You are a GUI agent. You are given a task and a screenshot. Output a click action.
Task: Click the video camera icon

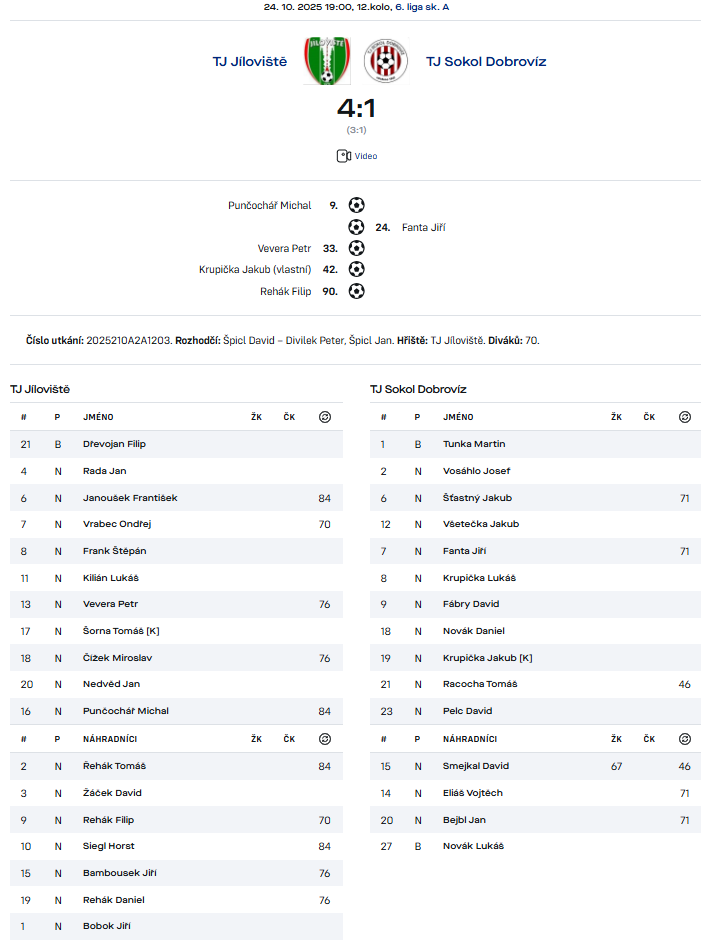[x=343, y=156]
